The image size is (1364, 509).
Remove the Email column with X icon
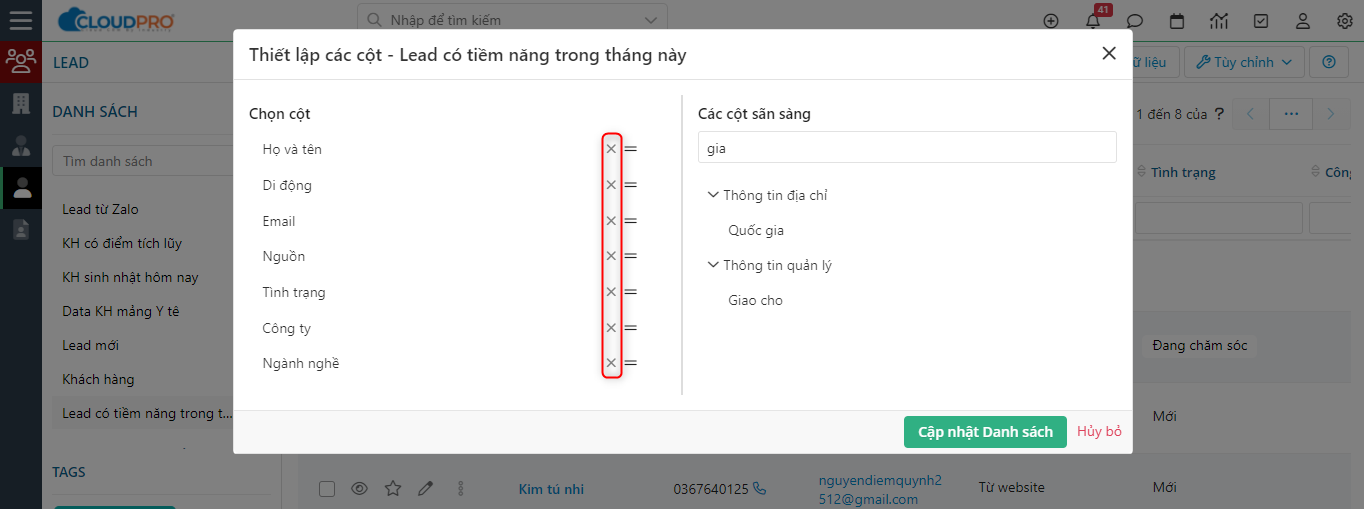click(x=611, y=221)
